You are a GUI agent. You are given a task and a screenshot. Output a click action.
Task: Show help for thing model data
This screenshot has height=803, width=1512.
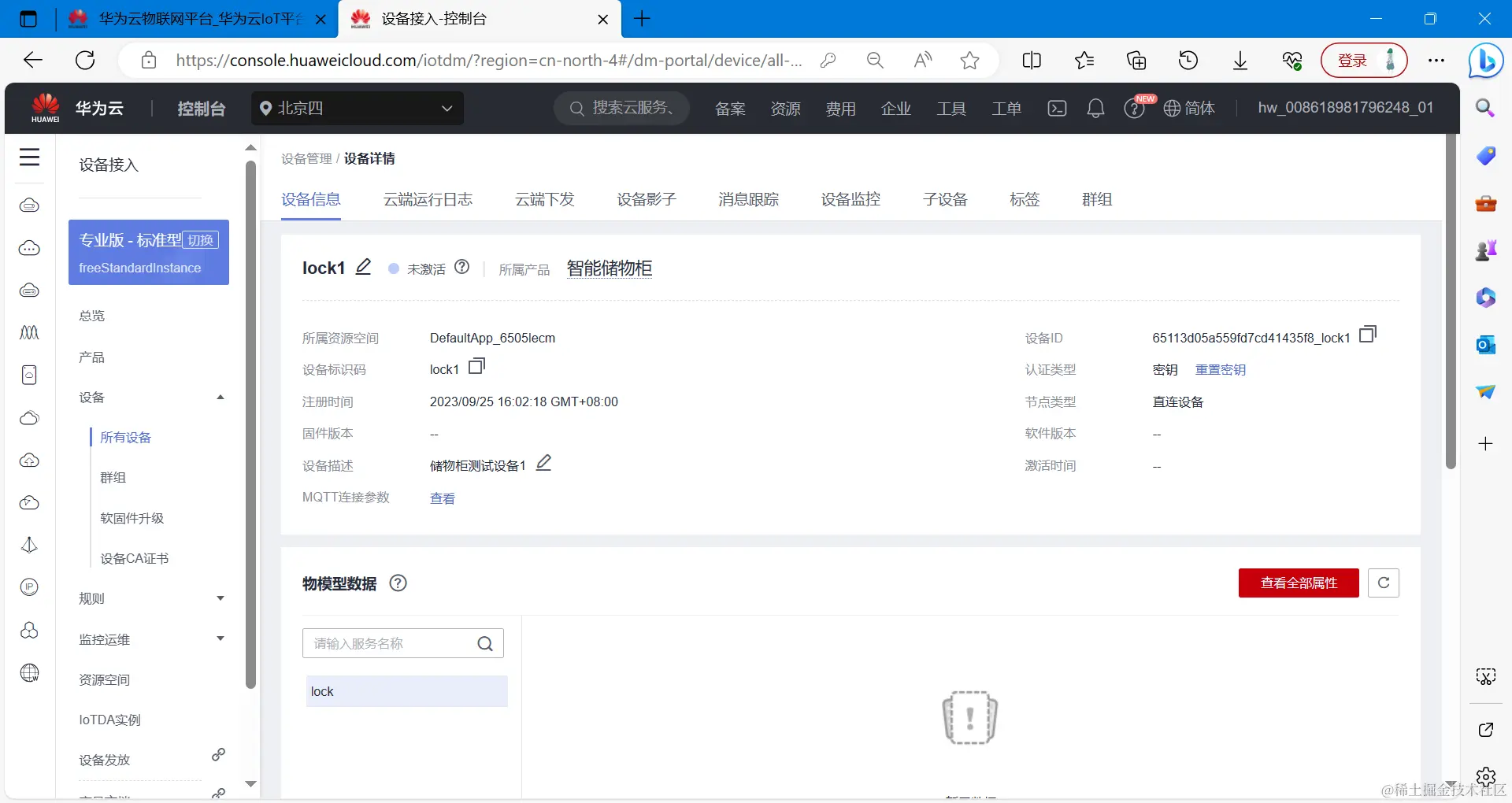point(398,583)
